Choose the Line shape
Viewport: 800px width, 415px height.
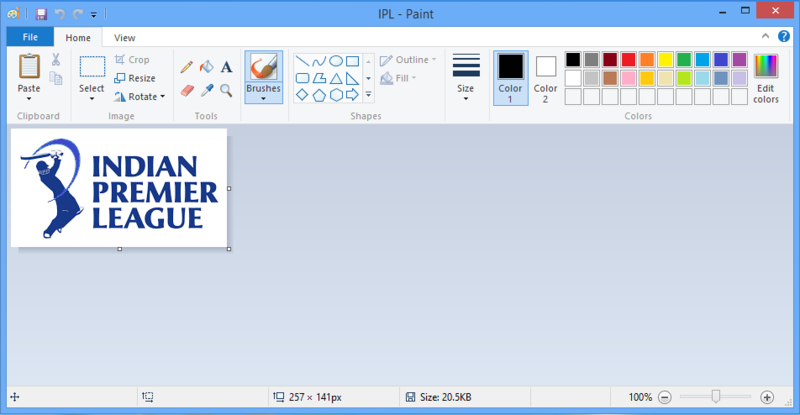(302, 61)
